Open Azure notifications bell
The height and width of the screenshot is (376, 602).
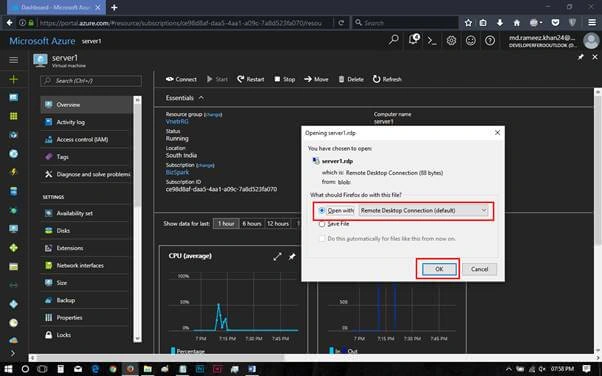[x=414, y=40]
